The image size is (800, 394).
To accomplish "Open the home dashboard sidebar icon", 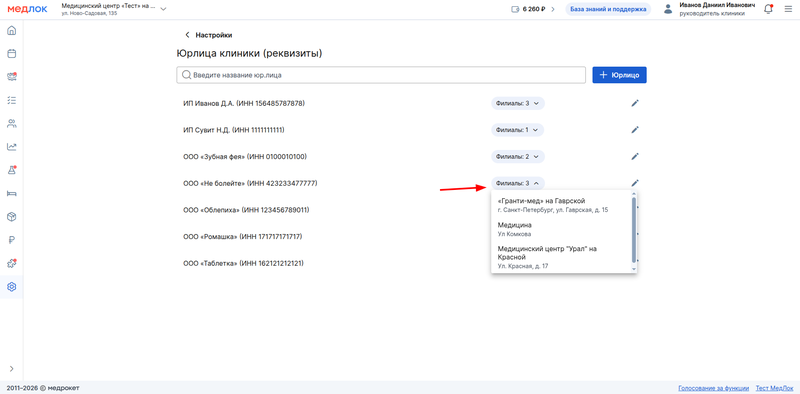I will pos(11,30).
